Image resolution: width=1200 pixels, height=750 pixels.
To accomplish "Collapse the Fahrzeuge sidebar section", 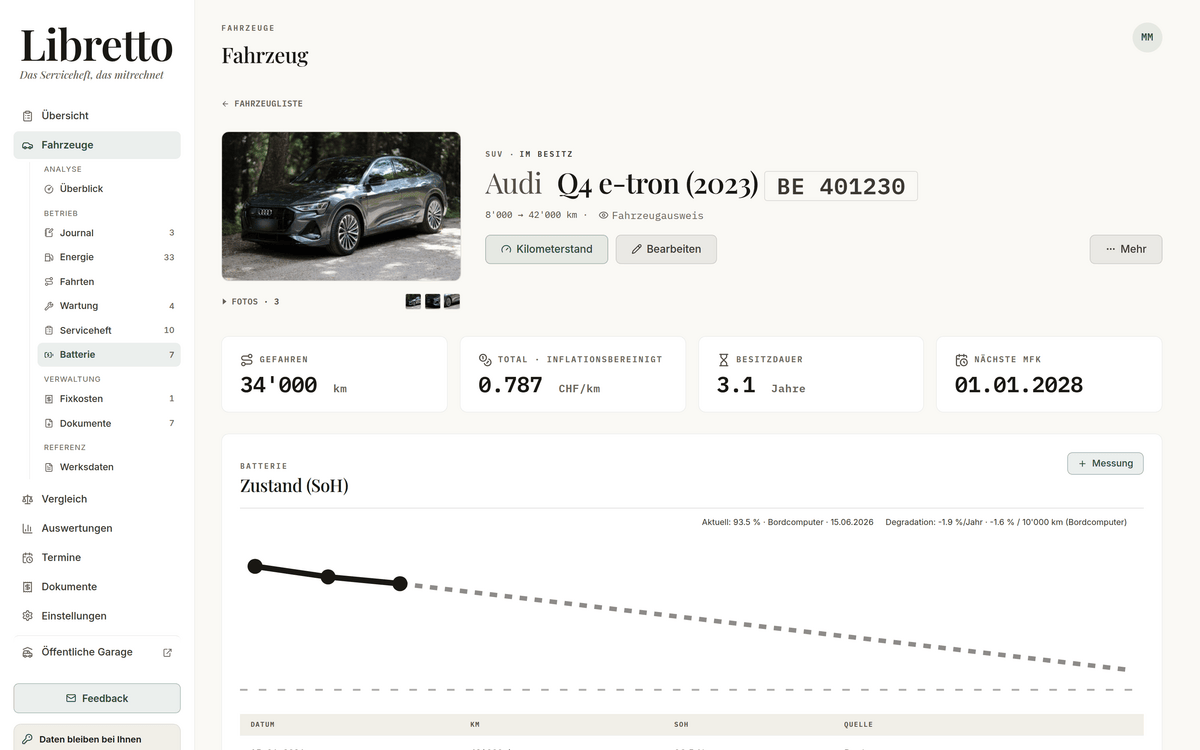I will tap(97, 145).
